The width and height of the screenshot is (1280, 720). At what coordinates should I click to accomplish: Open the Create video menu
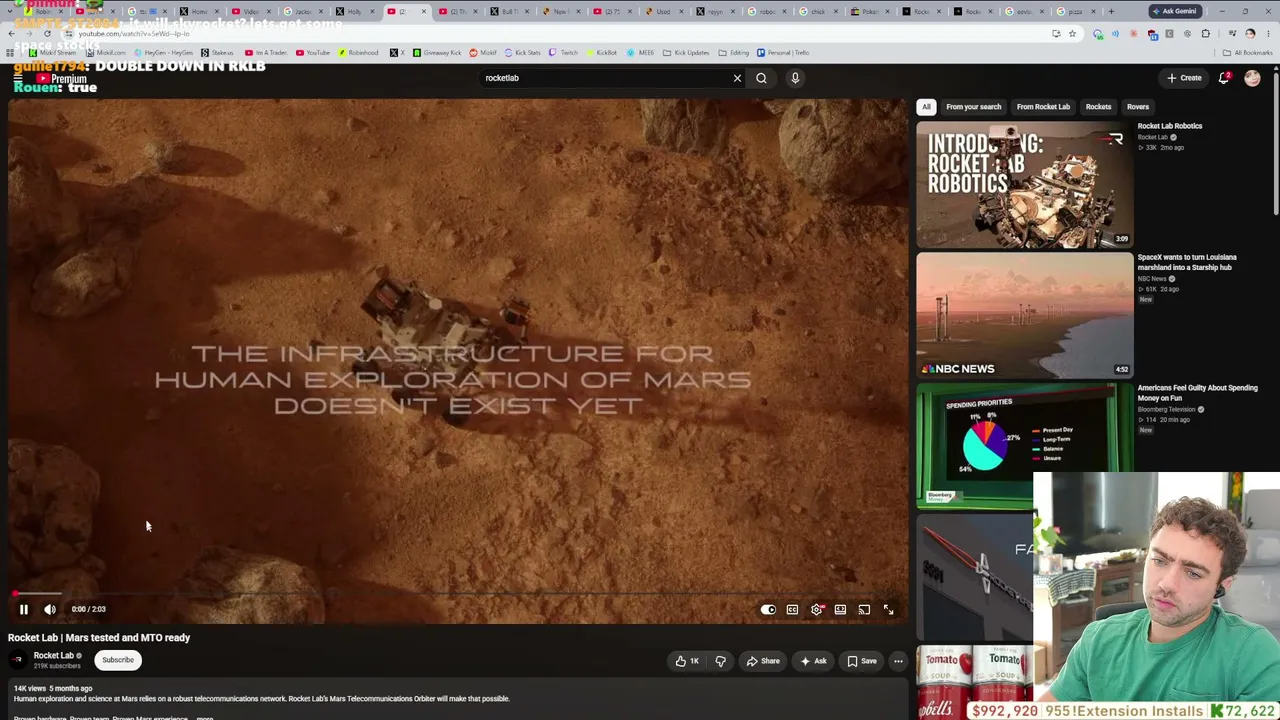click(1184, 78)
